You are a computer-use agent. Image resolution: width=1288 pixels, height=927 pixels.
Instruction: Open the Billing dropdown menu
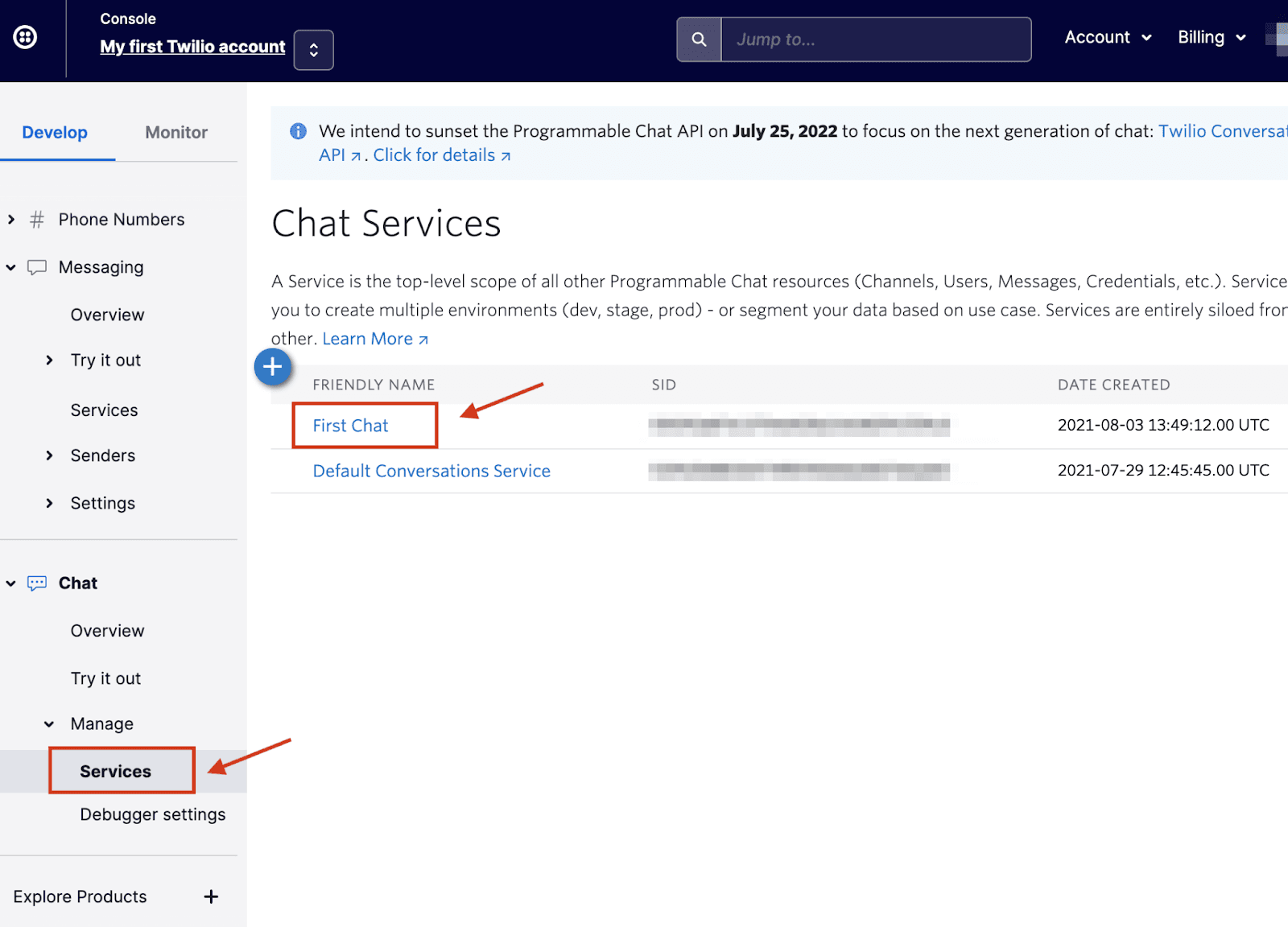1211,37
